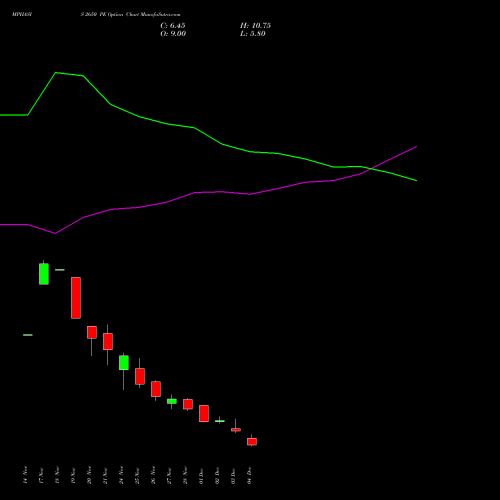The height and width of the screenshot is (500, 500).
Task: Click the close value C: 6.45
Action: point(173,26)
